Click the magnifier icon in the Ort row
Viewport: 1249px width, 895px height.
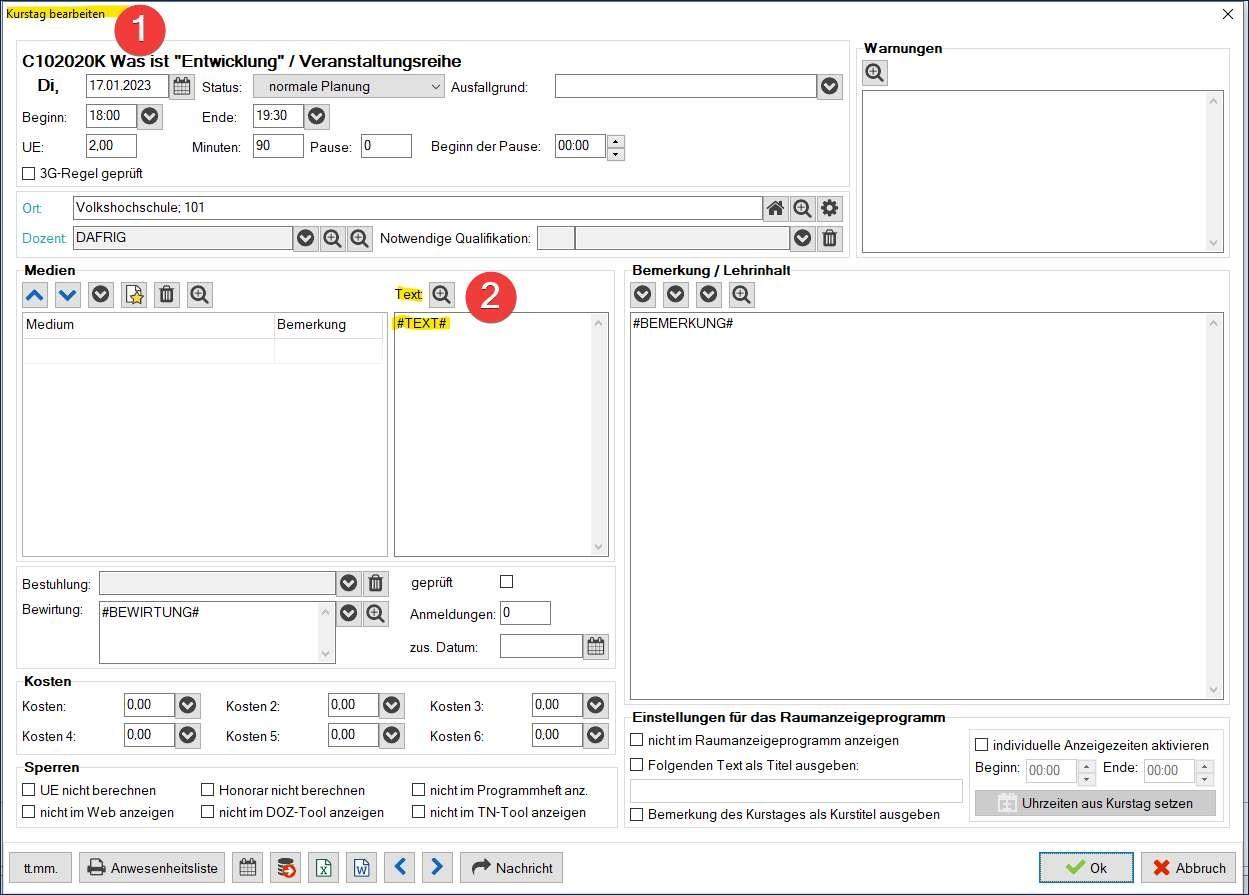(x=802, y=209)
